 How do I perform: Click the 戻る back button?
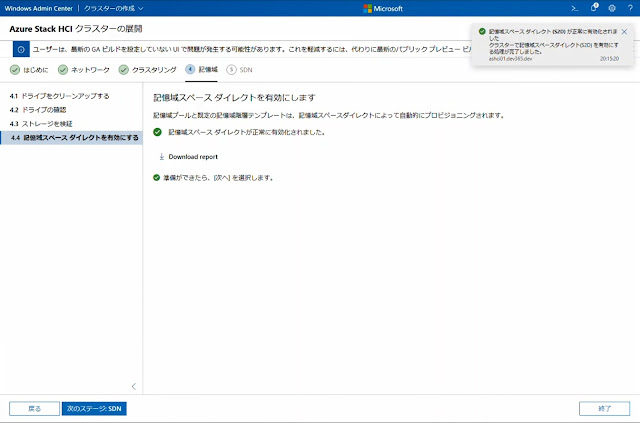click(35, 408)
